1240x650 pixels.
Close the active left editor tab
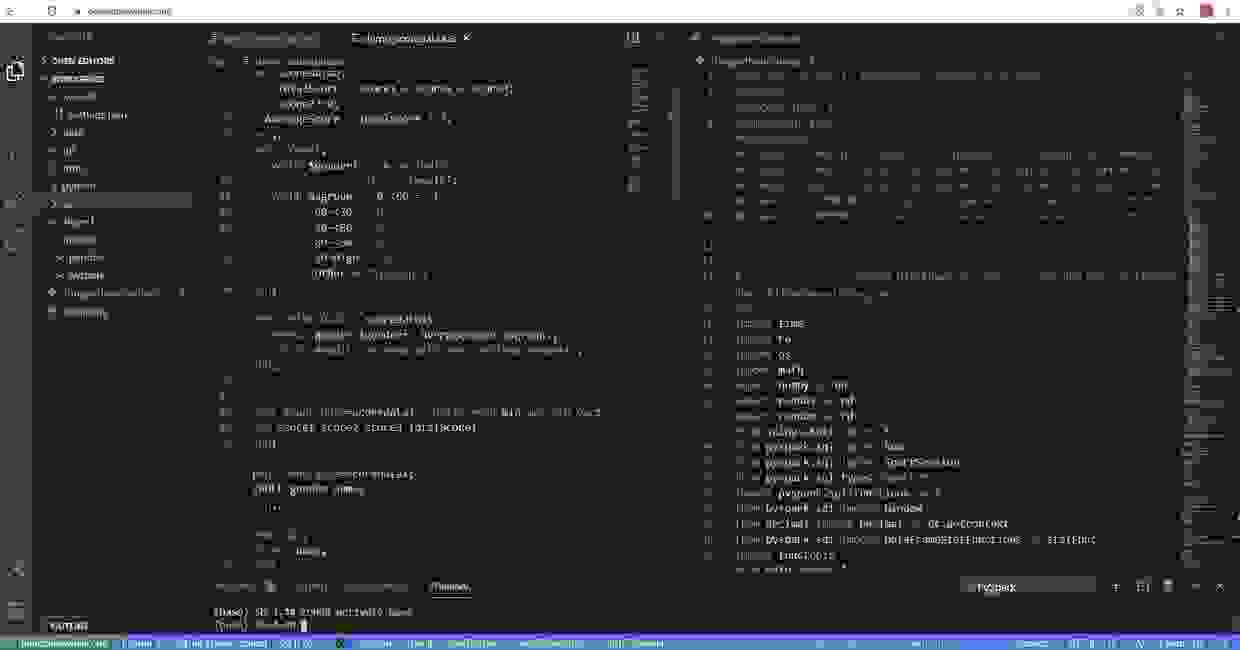tap(467, 38)
